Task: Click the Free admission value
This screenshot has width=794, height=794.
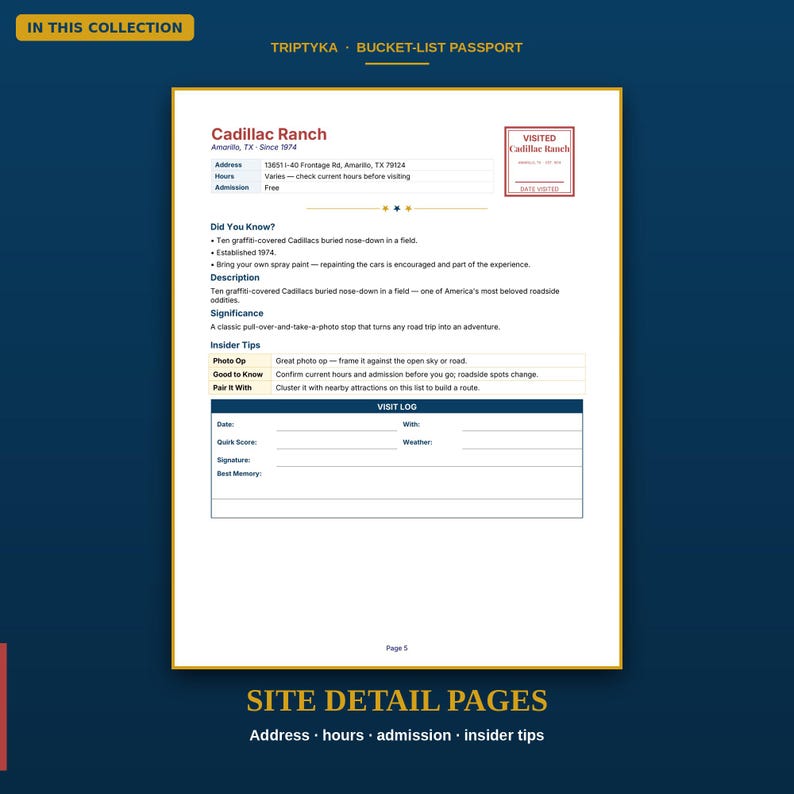Action: pos(272,188)
